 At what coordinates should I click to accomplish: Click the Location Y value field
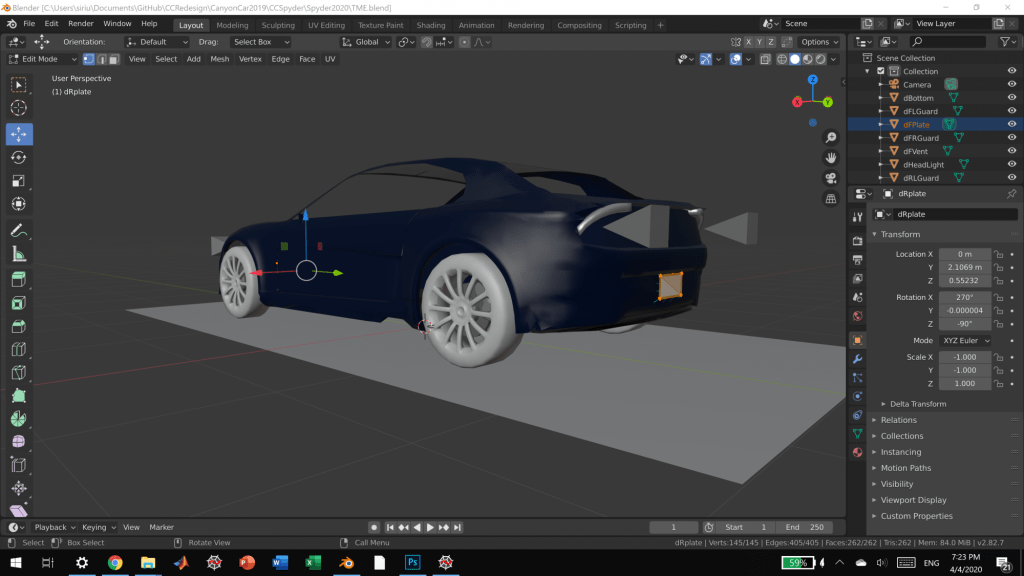coord(964,267)
